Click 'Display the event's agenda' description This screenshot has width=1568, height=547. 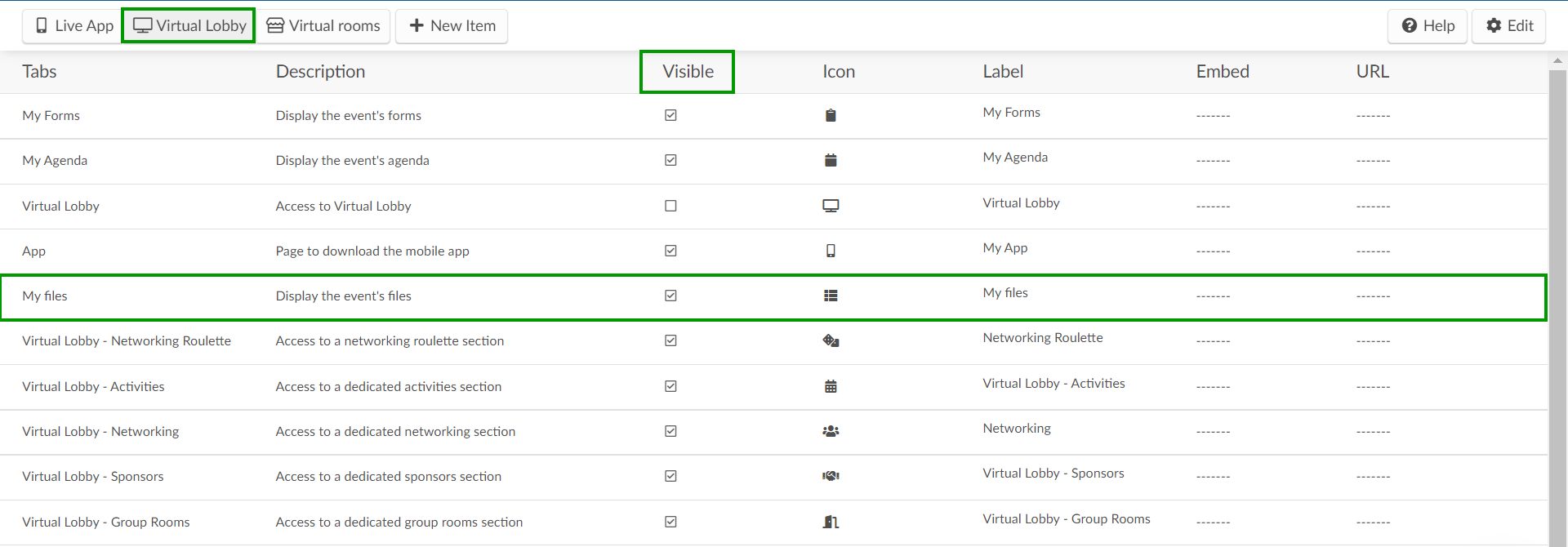(x=352, y=161)
